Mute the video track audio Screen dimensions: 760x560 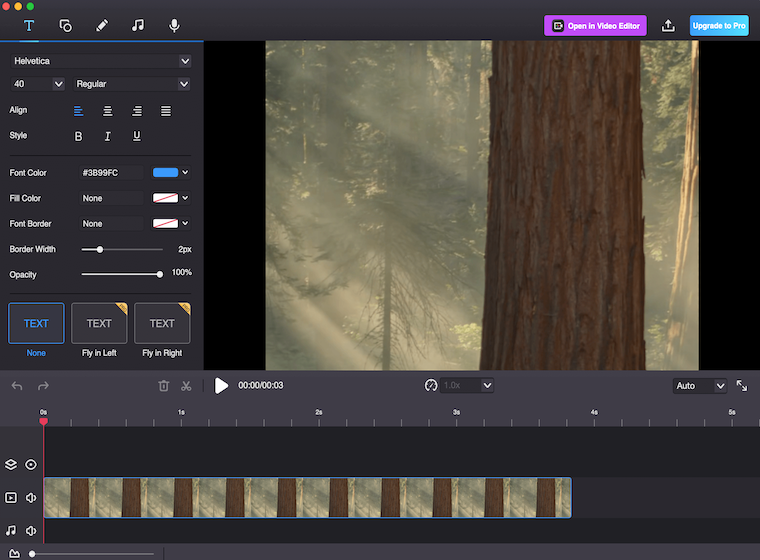[x=31, y=498]
